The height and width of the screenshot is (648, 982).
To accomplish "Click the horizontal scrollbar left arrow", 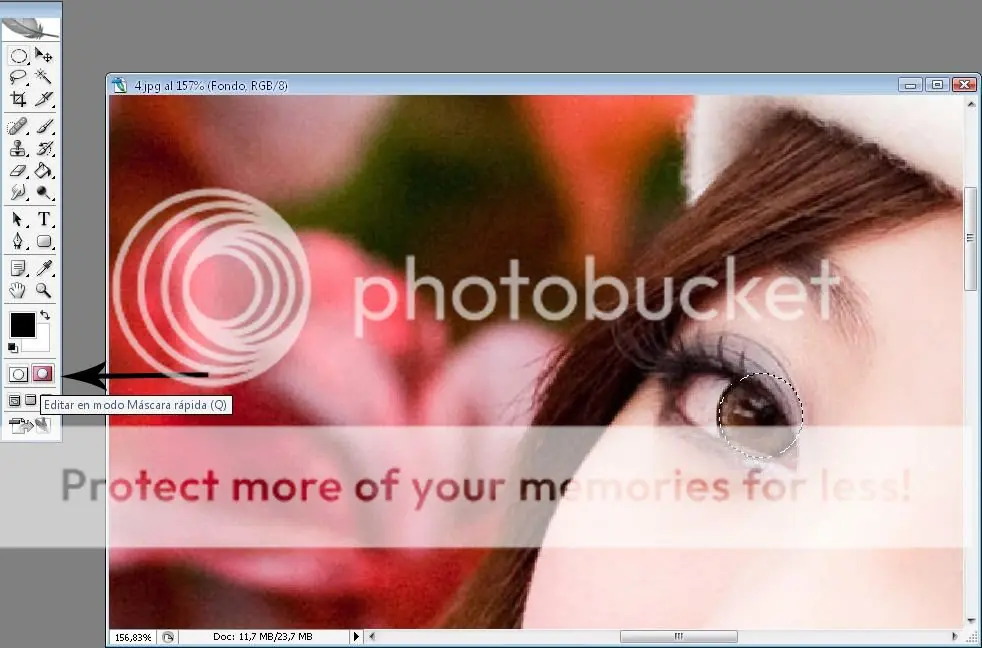I will [372, 637].
